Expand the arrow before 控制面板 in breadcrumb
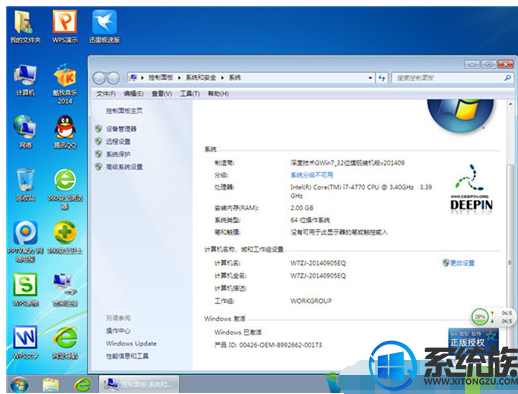The width and height of the screenshot is (518, 394). [x=142, y=78]
